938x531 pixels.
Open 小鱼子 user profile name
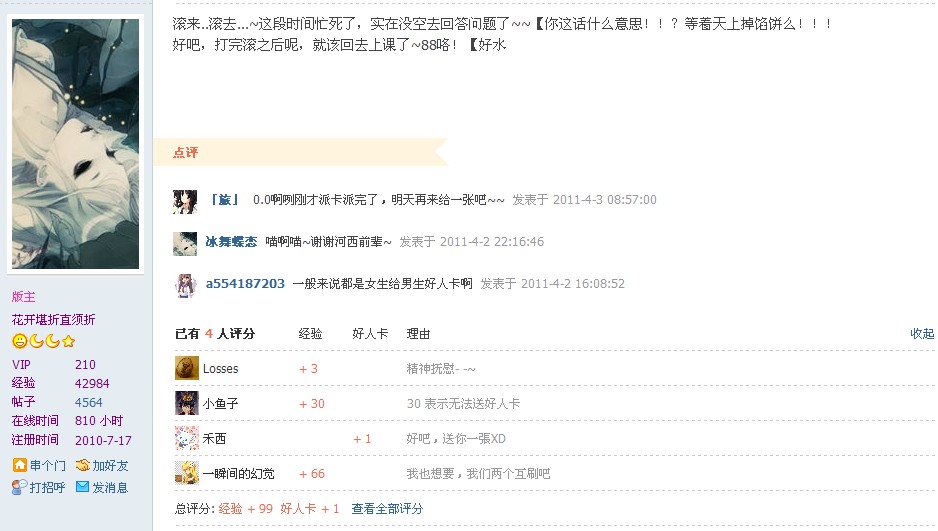220,404
